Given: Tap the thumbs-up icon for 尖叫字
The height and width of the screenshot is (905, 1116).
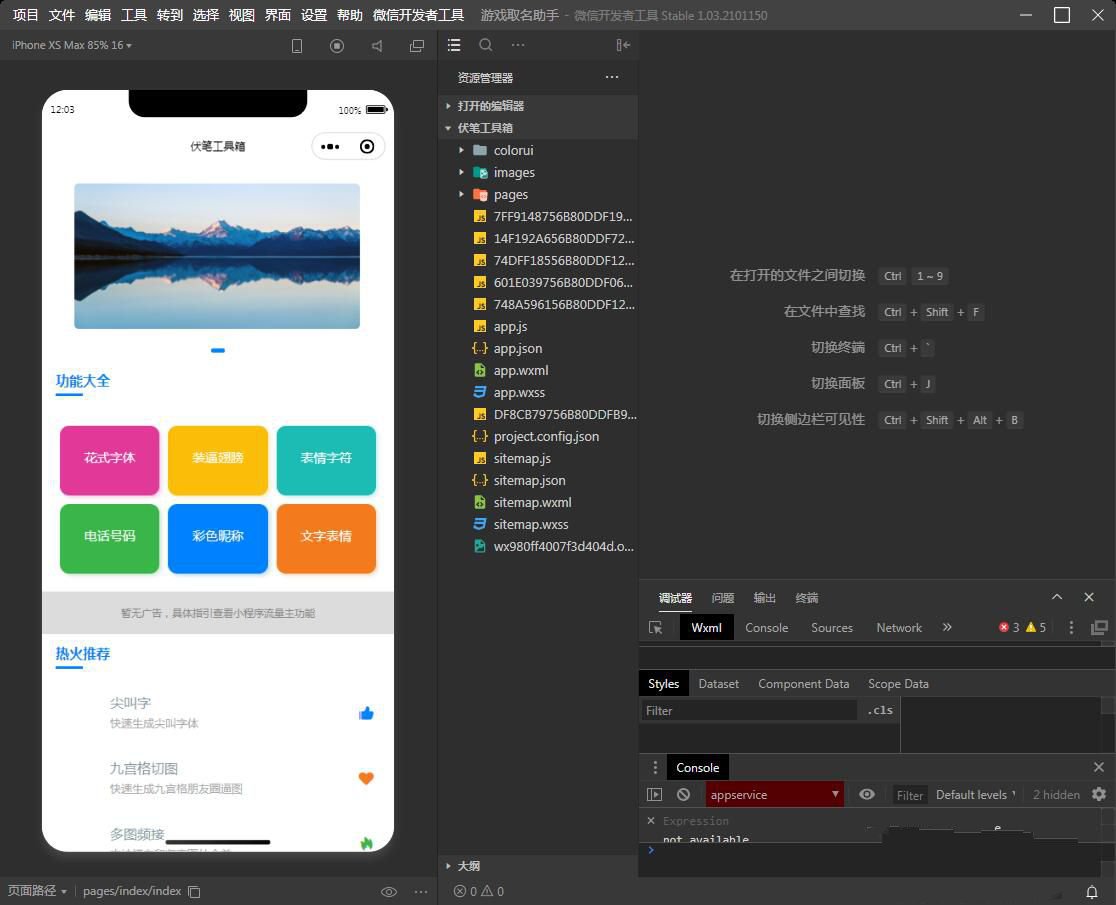Looking at the screenshot, I should point(366,713).
